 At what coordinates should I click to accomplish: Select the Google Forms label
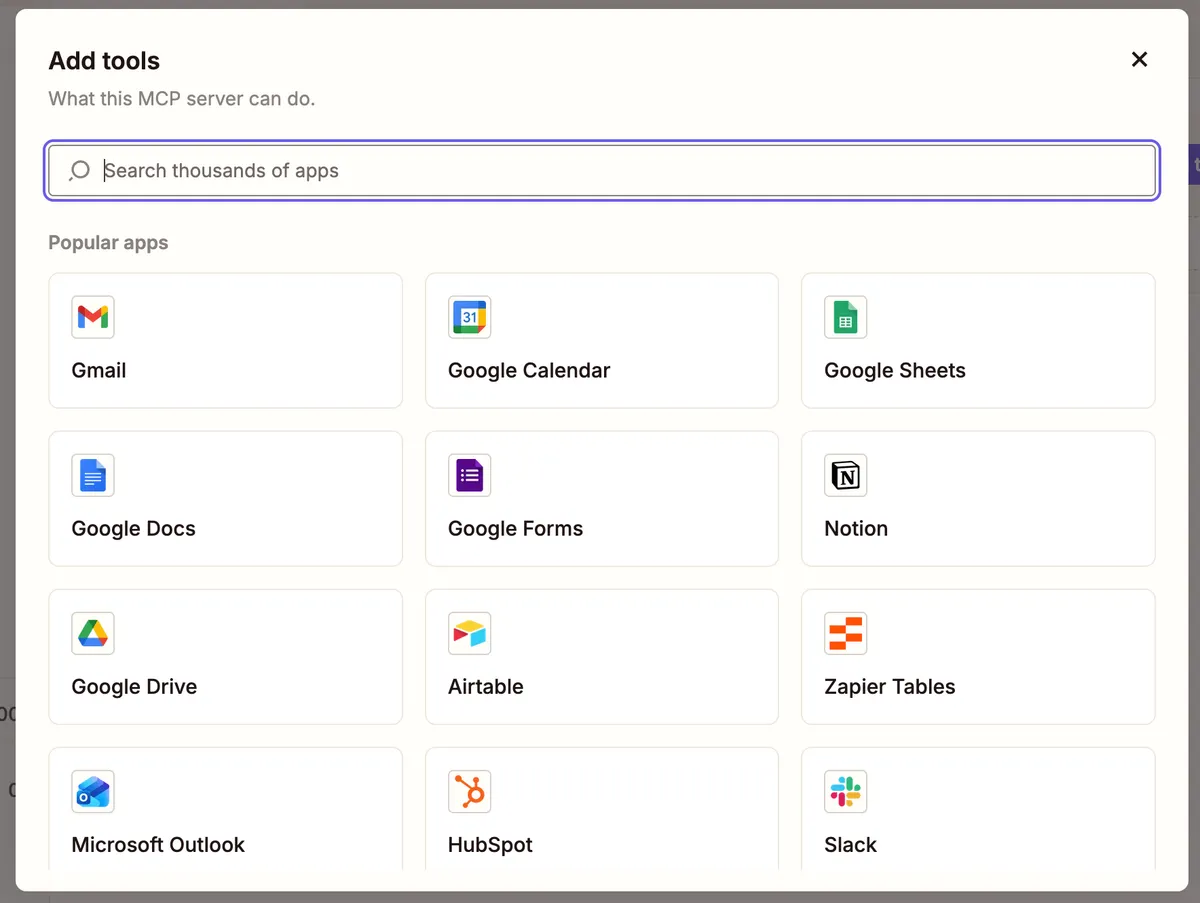tap(516, 528)
